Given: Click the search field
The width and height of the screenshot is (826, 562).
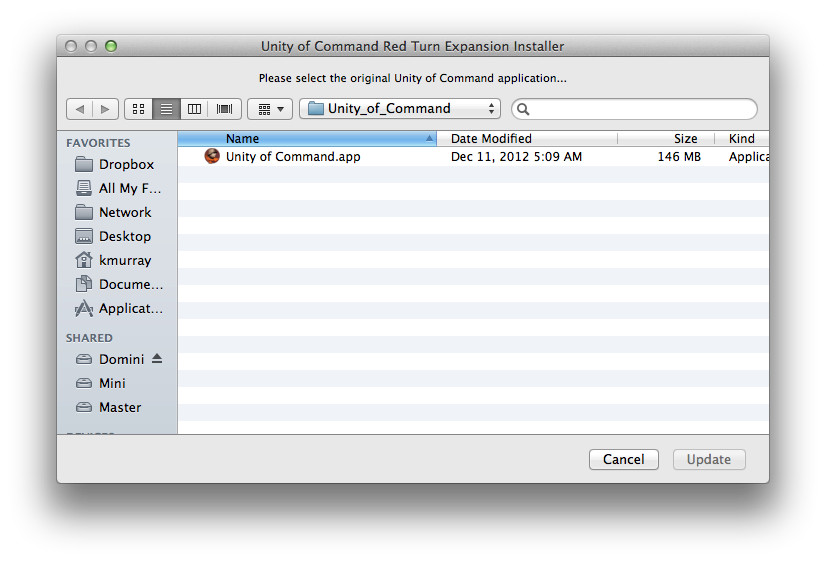Looking at the screenshot, I should 634,109.
